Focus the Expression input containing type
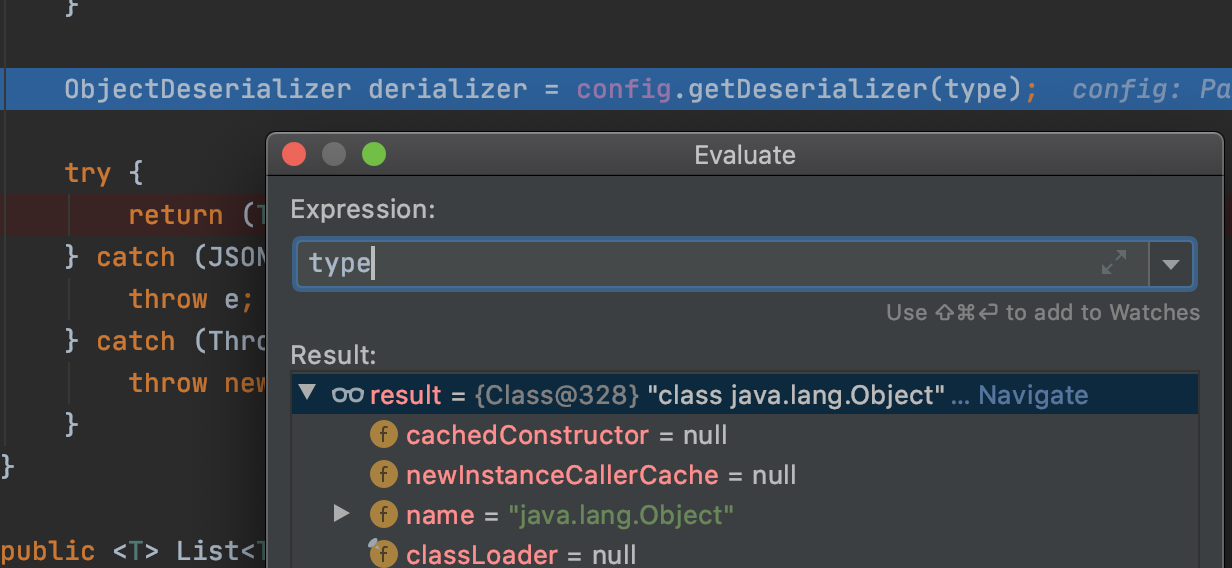This screenshot has height=568, width=1232. [x=700, y=264]
